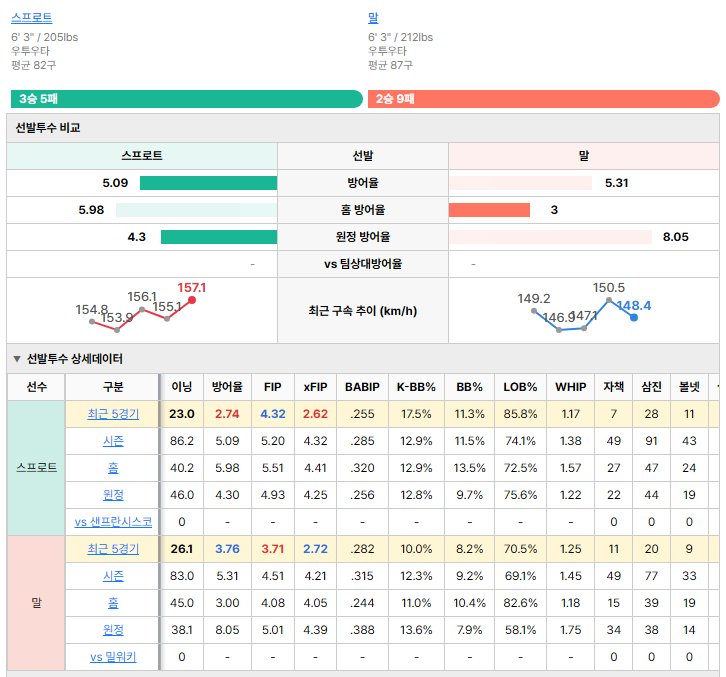The height and width of the screenshot is (677, 726).
Task: Click the FIP column header
Action: (x=273, y=387)
